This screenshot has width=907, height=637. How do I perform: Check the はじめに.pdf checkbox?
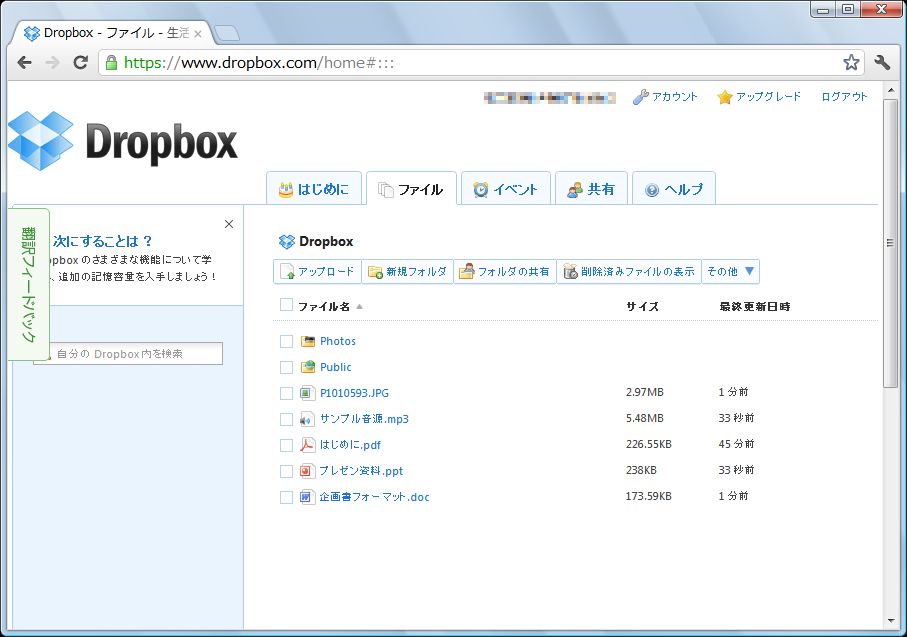point(286,445)
